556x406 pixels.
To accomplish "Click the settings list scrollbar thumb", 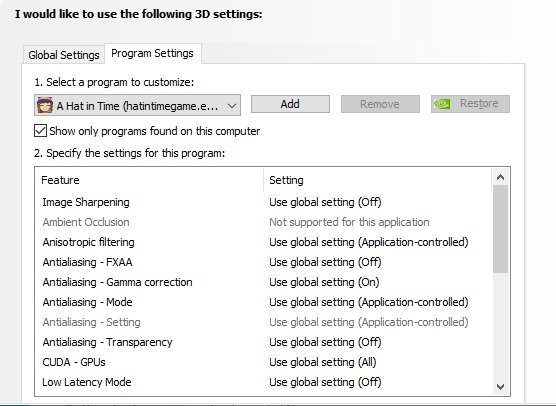I will (500, 229).
